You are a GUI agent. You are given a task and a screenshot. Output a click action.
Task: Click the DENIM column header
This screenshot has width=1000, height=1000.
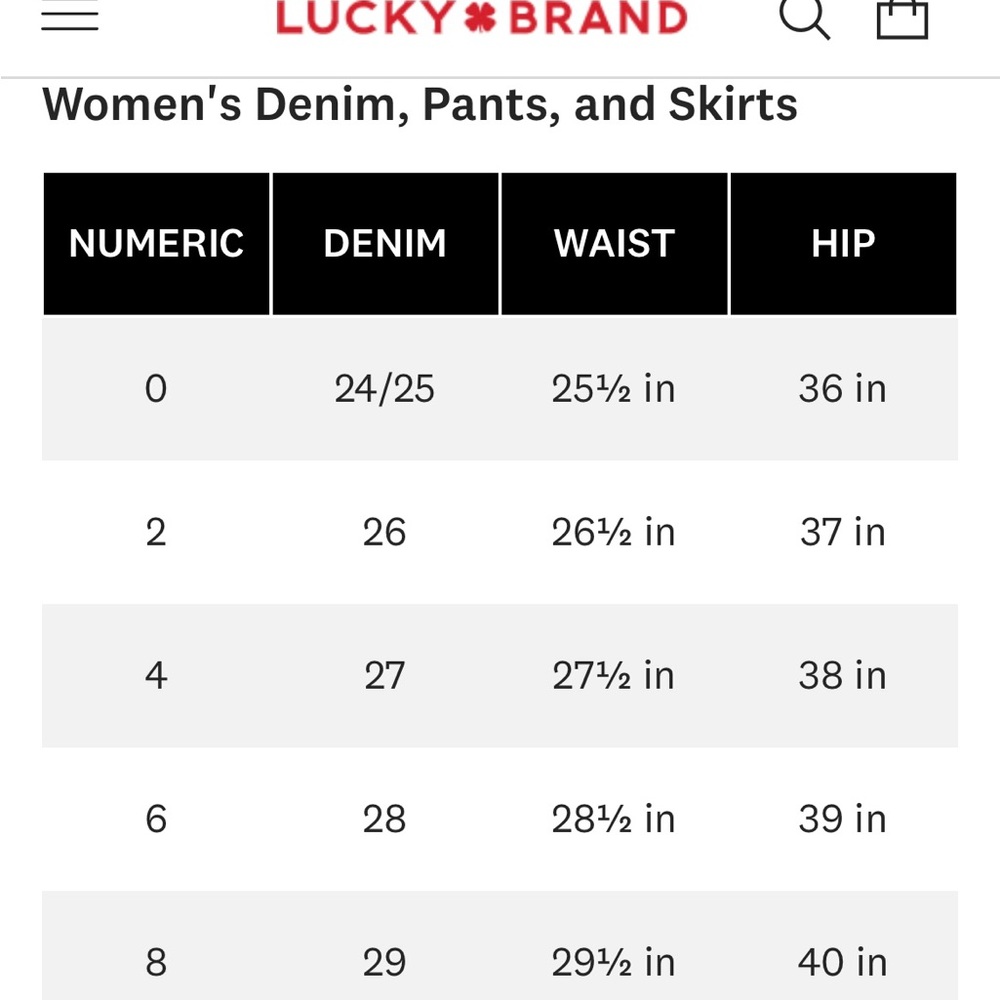tap(385, 244)
